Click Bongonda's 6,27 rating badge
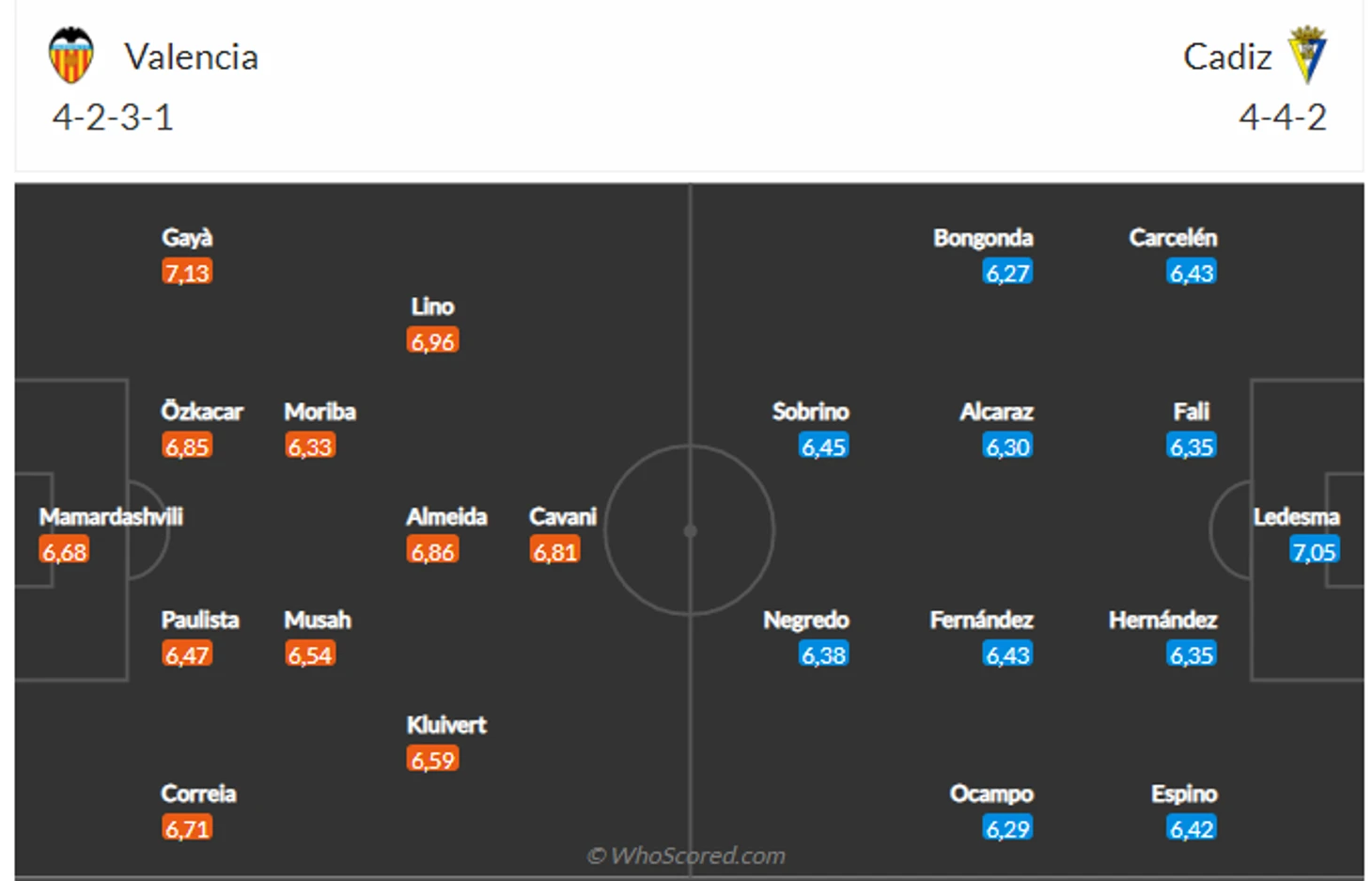Image resolution: width=1372 pixels, height=881 pixels. [x=1008, y=273]
